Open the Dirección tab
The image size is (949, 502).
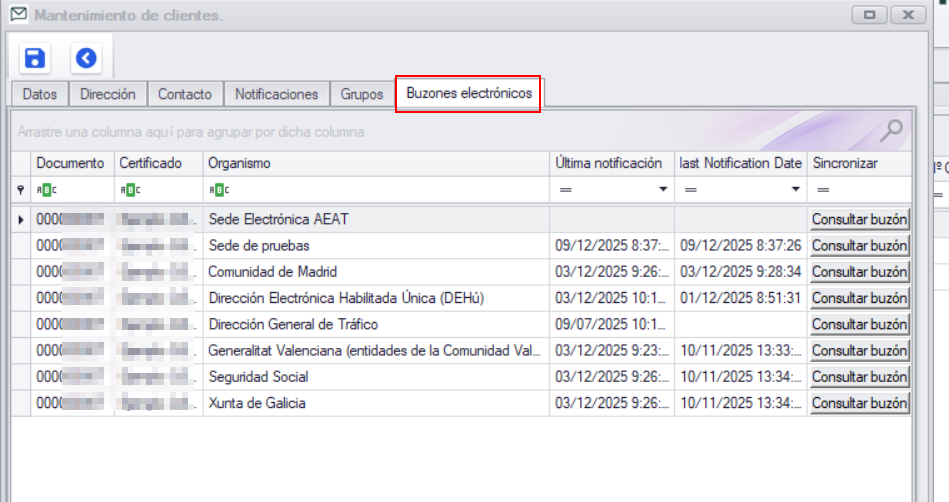click(x=108, y=94)
